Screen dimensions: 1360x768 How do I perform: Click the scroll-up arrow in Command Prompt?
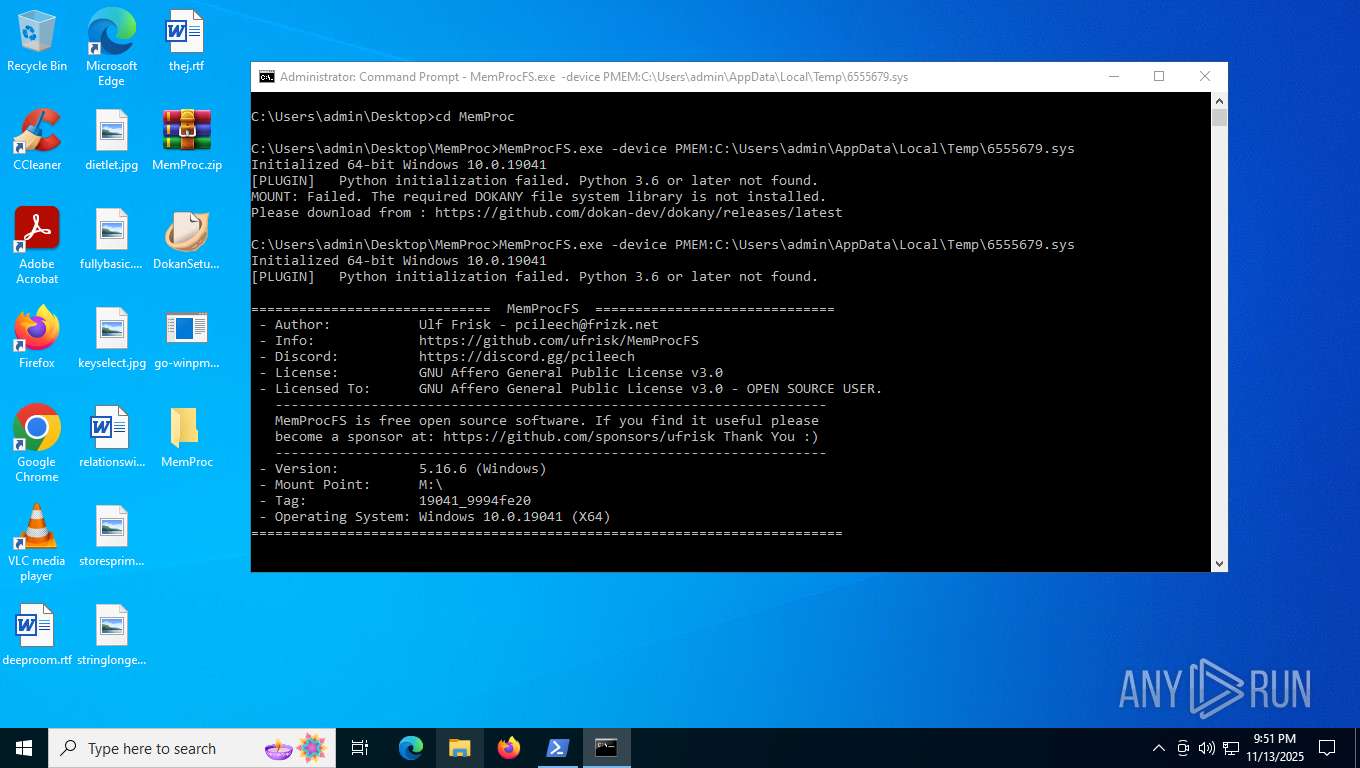pyautogui.click(x=1219, y=101)
